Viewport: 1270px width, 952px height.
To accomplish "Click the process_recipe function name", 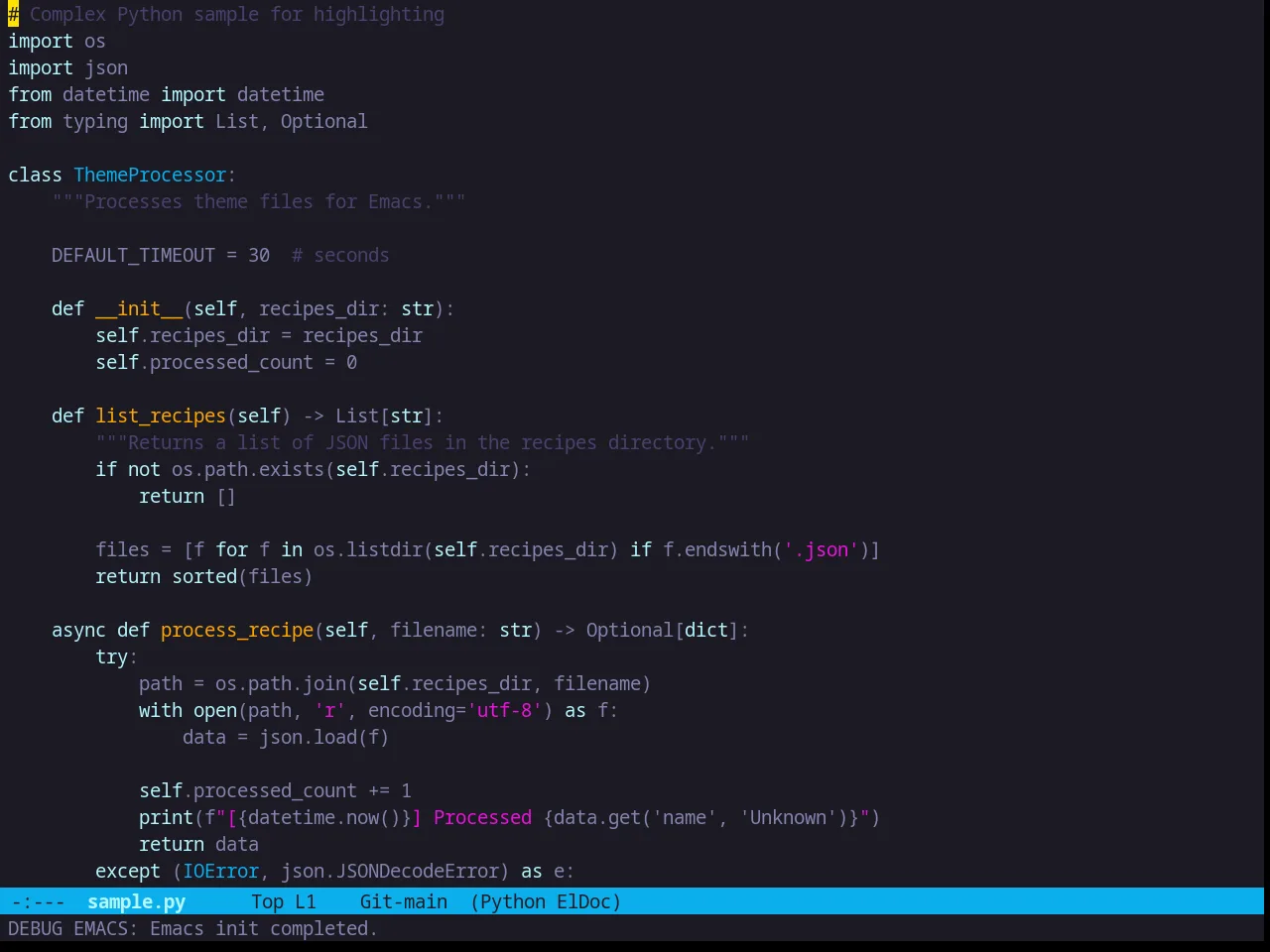I will tap(237, 630).
